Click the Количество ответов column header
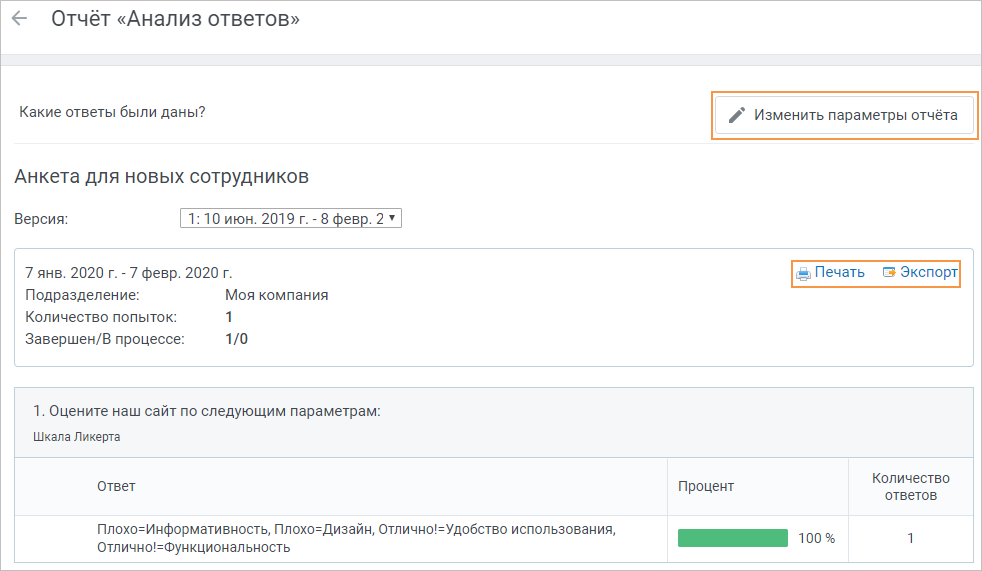 click(911, 486)
